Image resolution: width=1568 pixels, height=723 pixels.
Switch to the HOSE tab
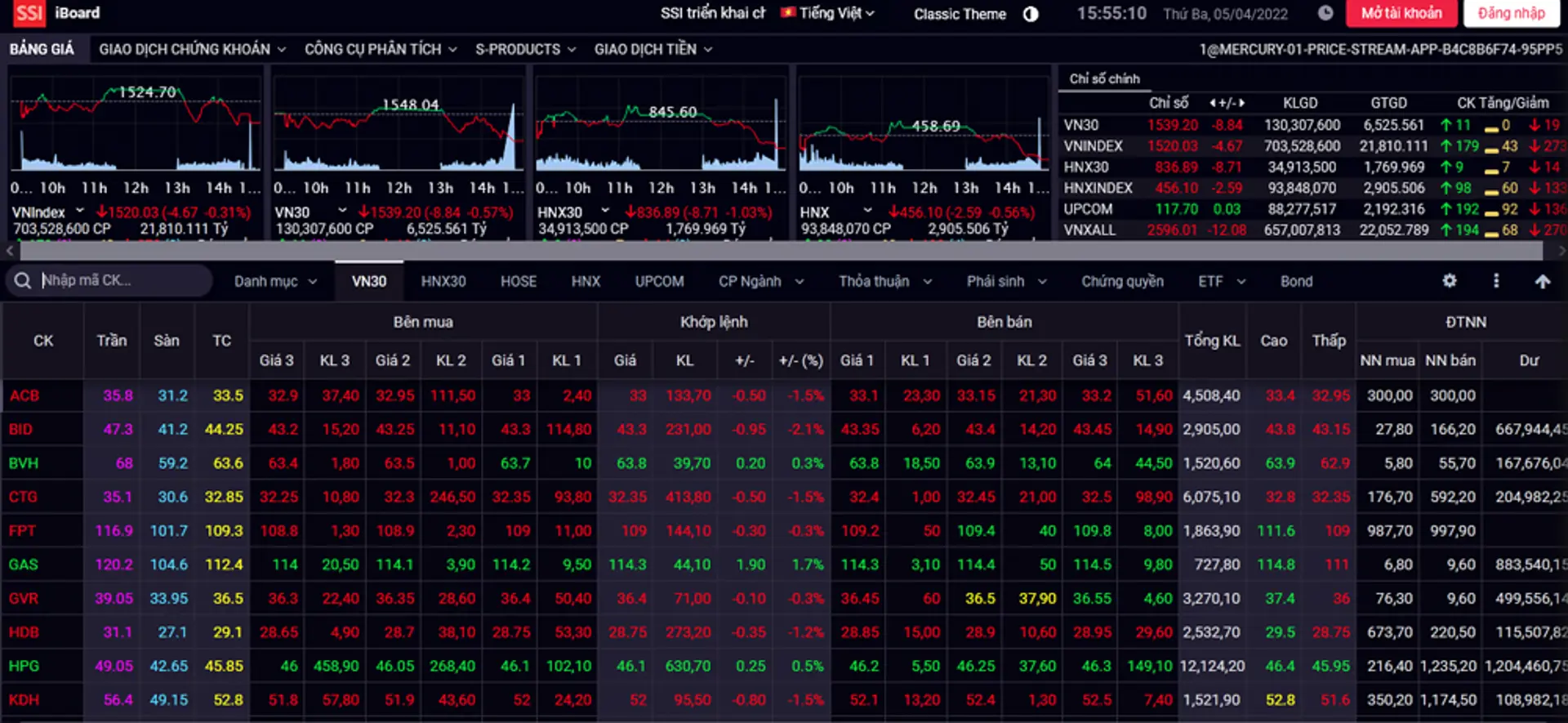coord(519,281)
